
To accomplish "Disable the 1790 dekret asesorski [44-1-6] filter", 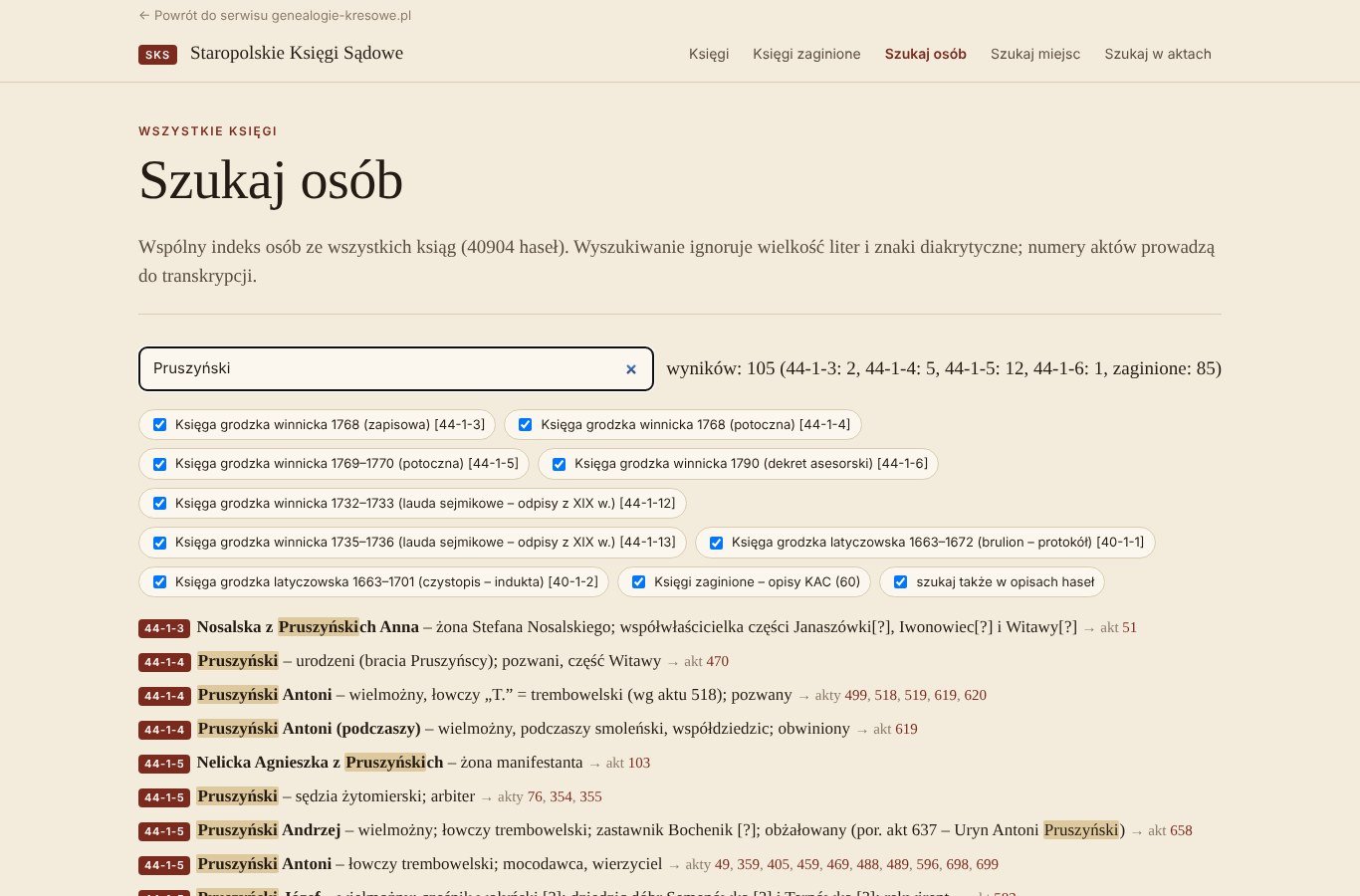I will coord(559,464).
